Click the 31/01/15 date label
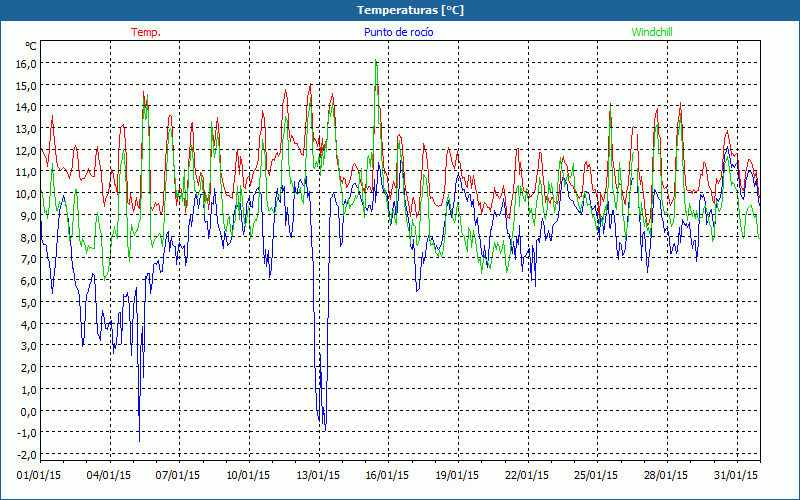 (x=736, y=475)
